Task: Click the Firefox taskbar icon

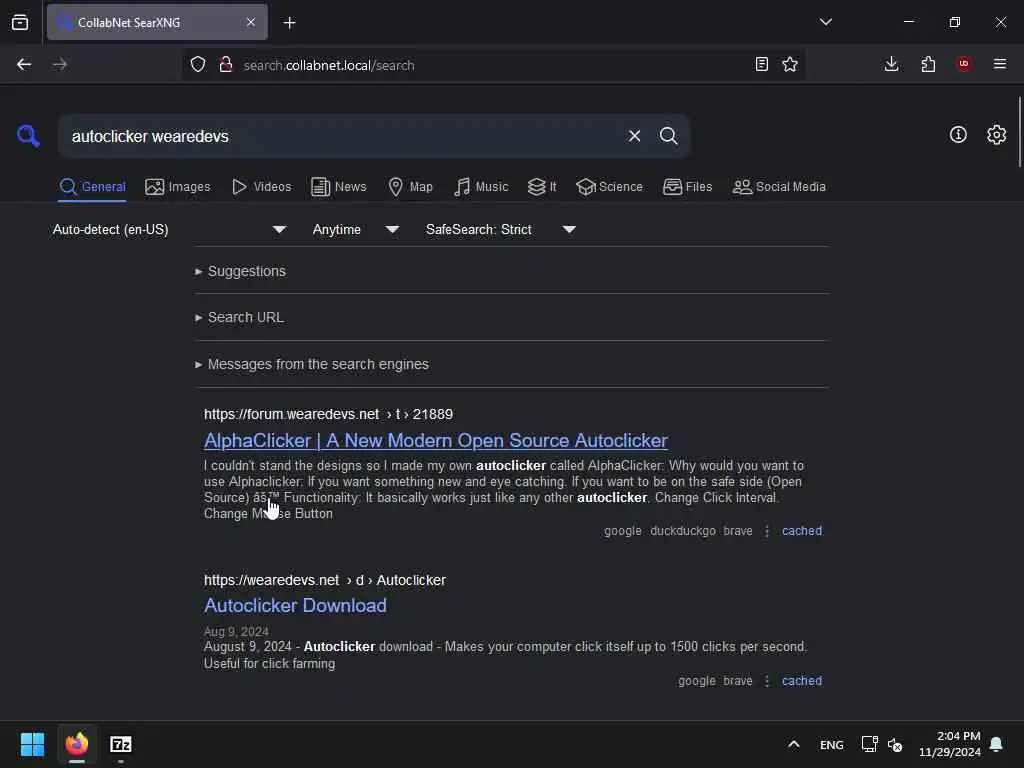Action: click(x=77, y=744)
